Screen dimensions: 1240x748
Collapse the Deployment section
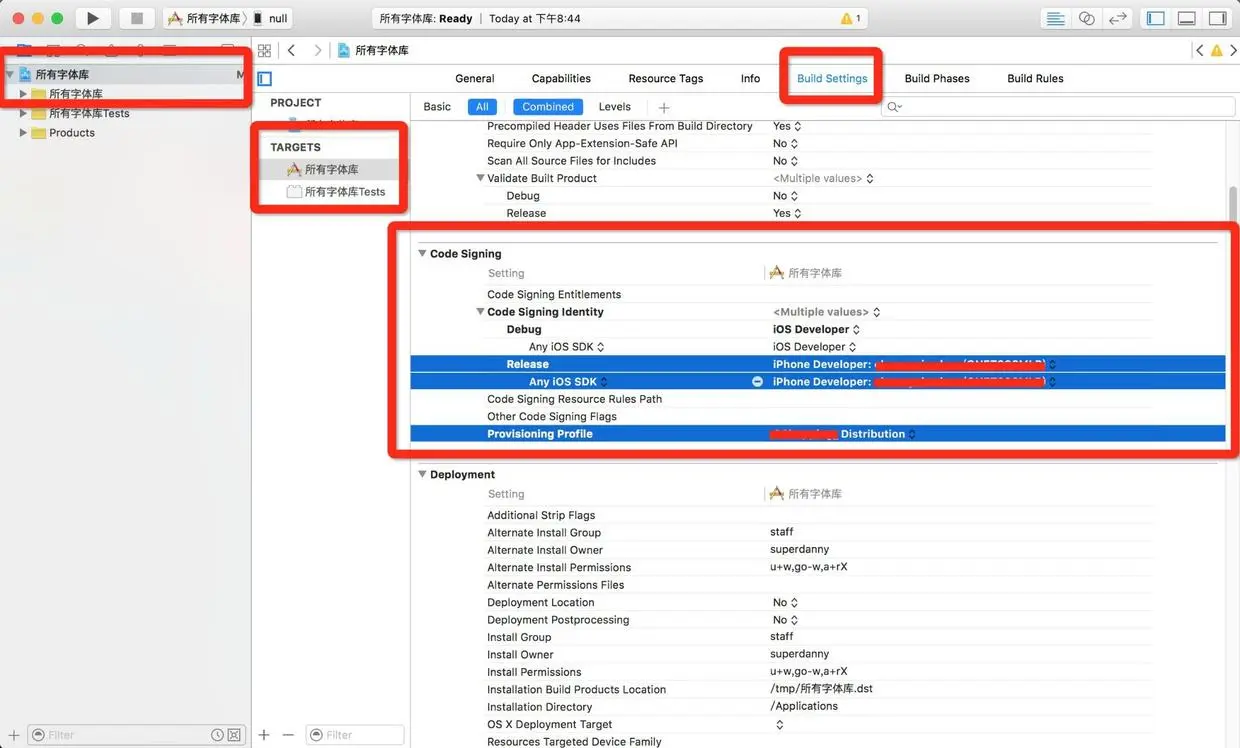(422, 475)
